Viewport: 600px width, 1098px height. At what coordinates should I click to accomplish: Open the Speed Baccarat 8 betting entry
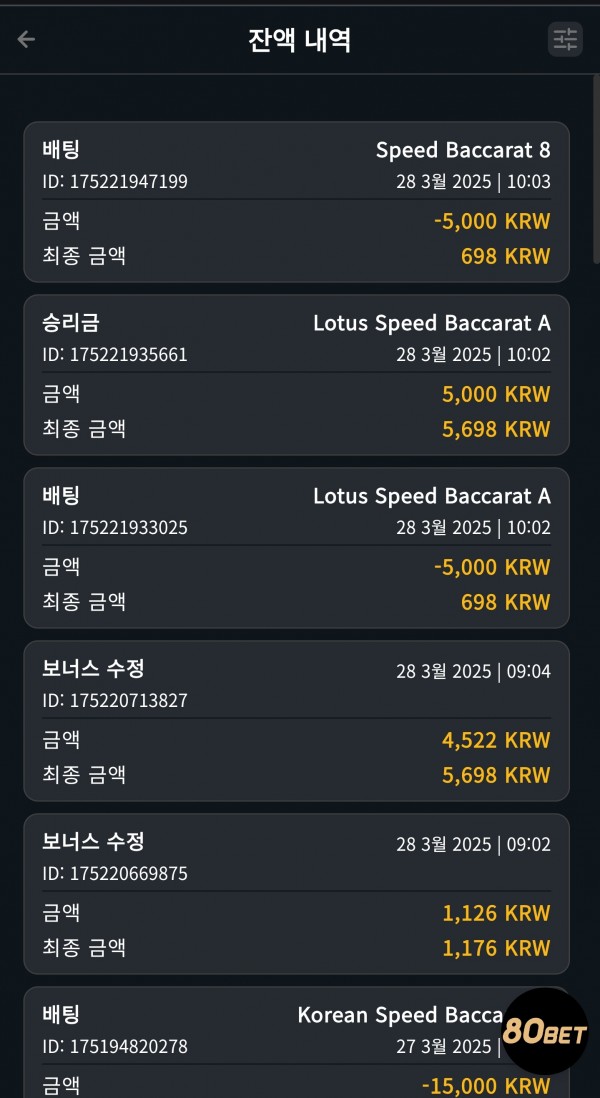pyautogui.click(x=296, y=202)
